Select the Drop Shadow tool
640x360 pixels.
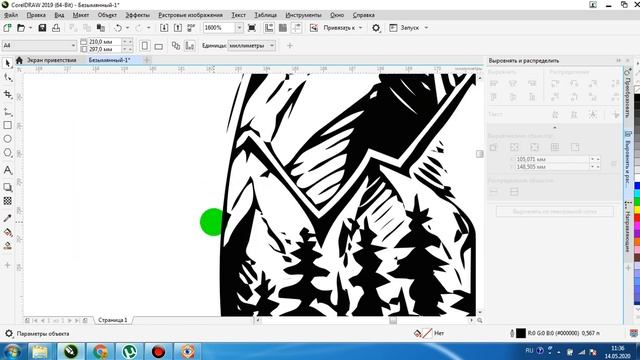pyautogui.click(x=7, y=187)
